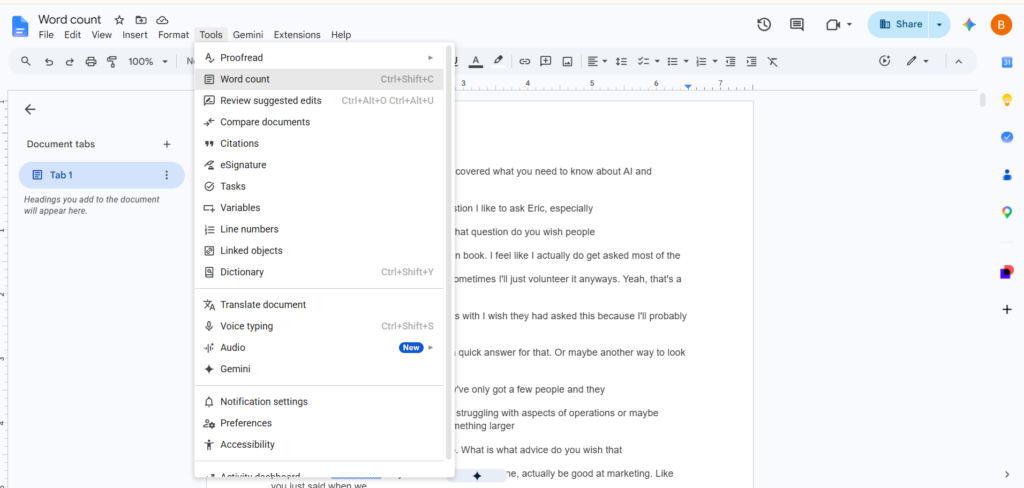The height and width of the screenshot is (488, 1024).
Task: Click the line and paragraph spacing icon
Action: pos(622,61)
